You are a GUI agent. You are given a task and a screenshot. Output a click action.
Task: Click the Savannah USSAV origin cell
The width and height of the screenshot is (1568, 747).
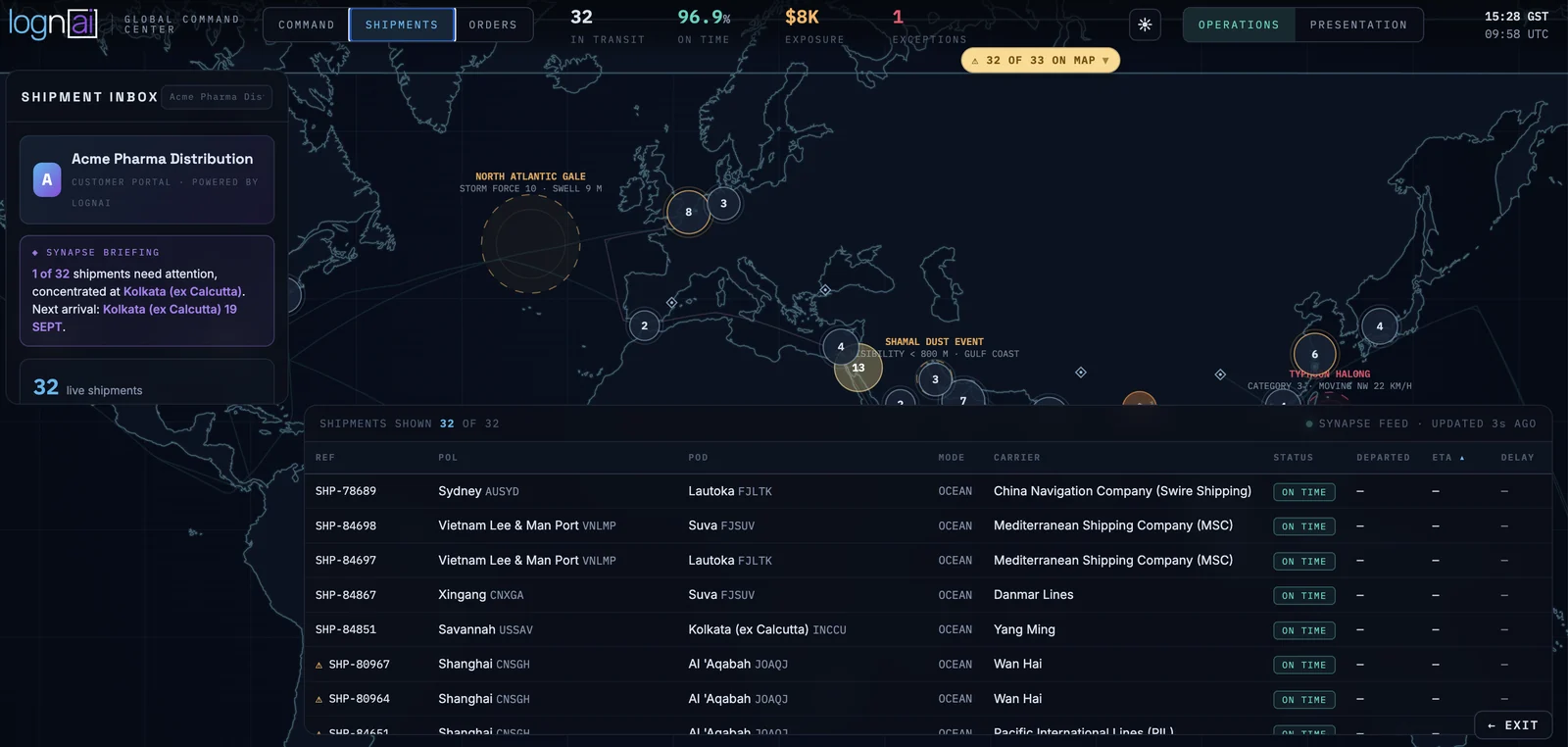[x=485, y=629]
